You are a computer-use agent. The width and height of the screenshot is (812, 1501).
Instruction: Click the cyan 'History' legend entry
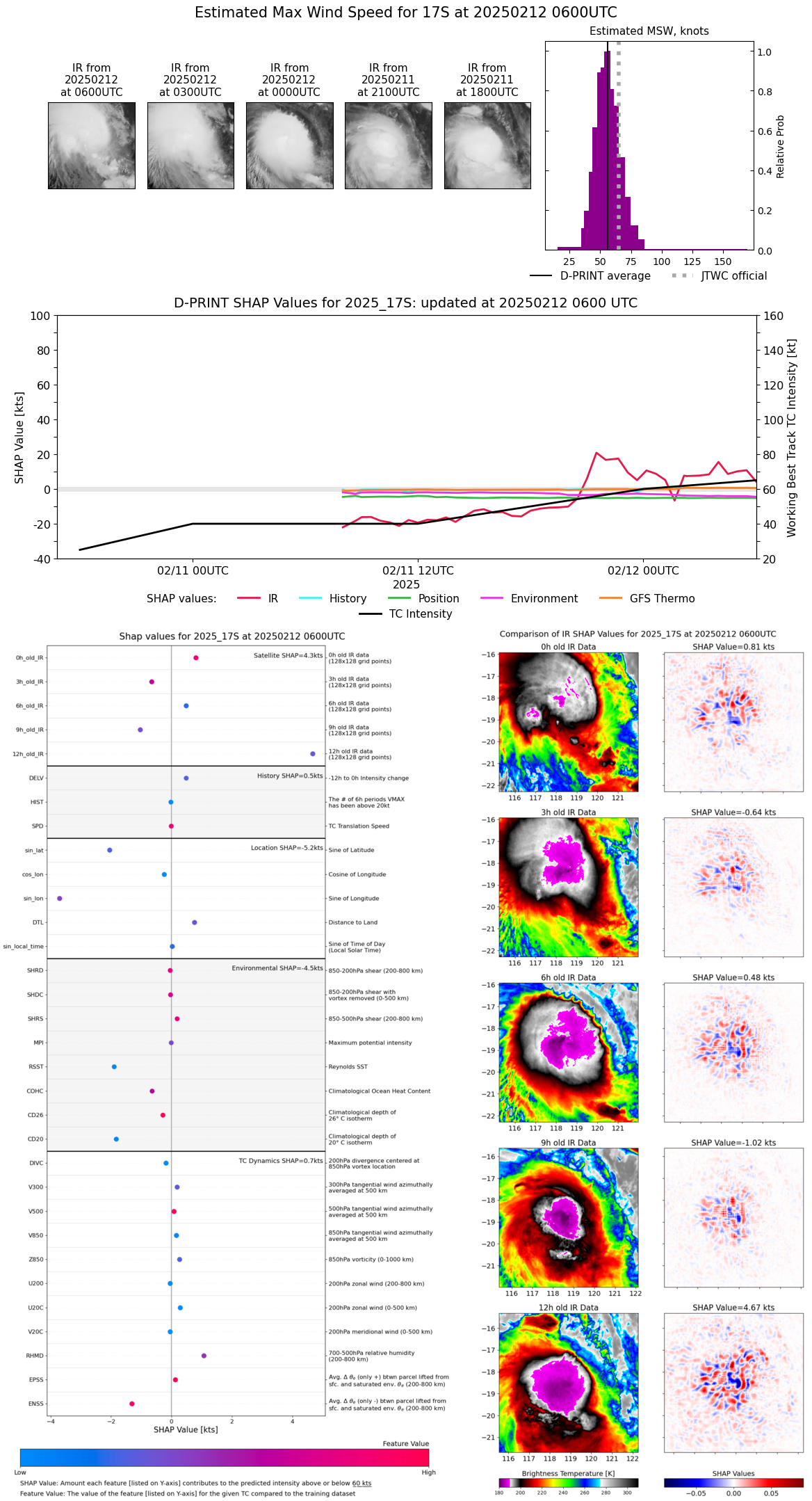[x=333, y=598]
